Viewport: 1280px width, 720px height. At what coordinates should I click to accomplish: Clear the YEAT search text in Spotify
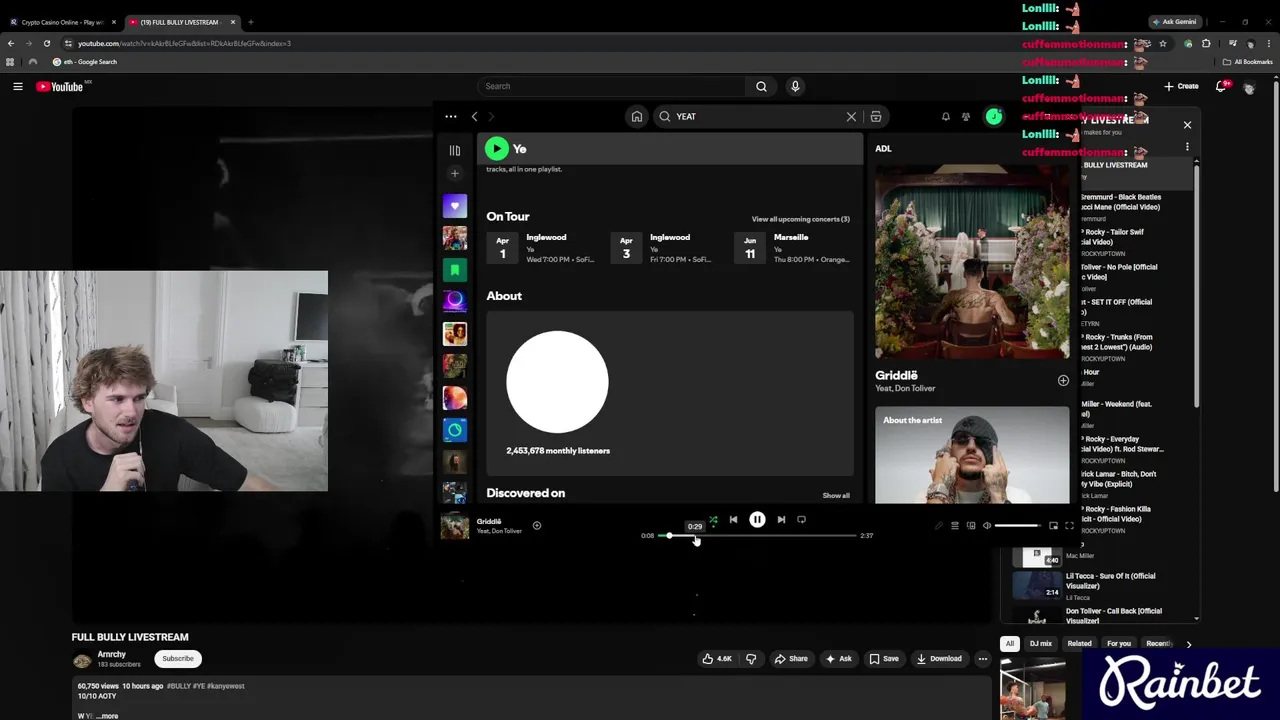(x=851, y=116)
